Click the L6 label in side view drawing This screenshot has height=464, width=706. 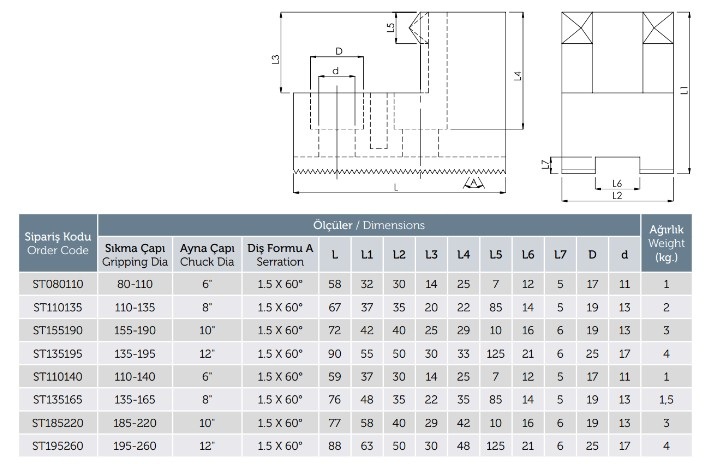[617, 184]
